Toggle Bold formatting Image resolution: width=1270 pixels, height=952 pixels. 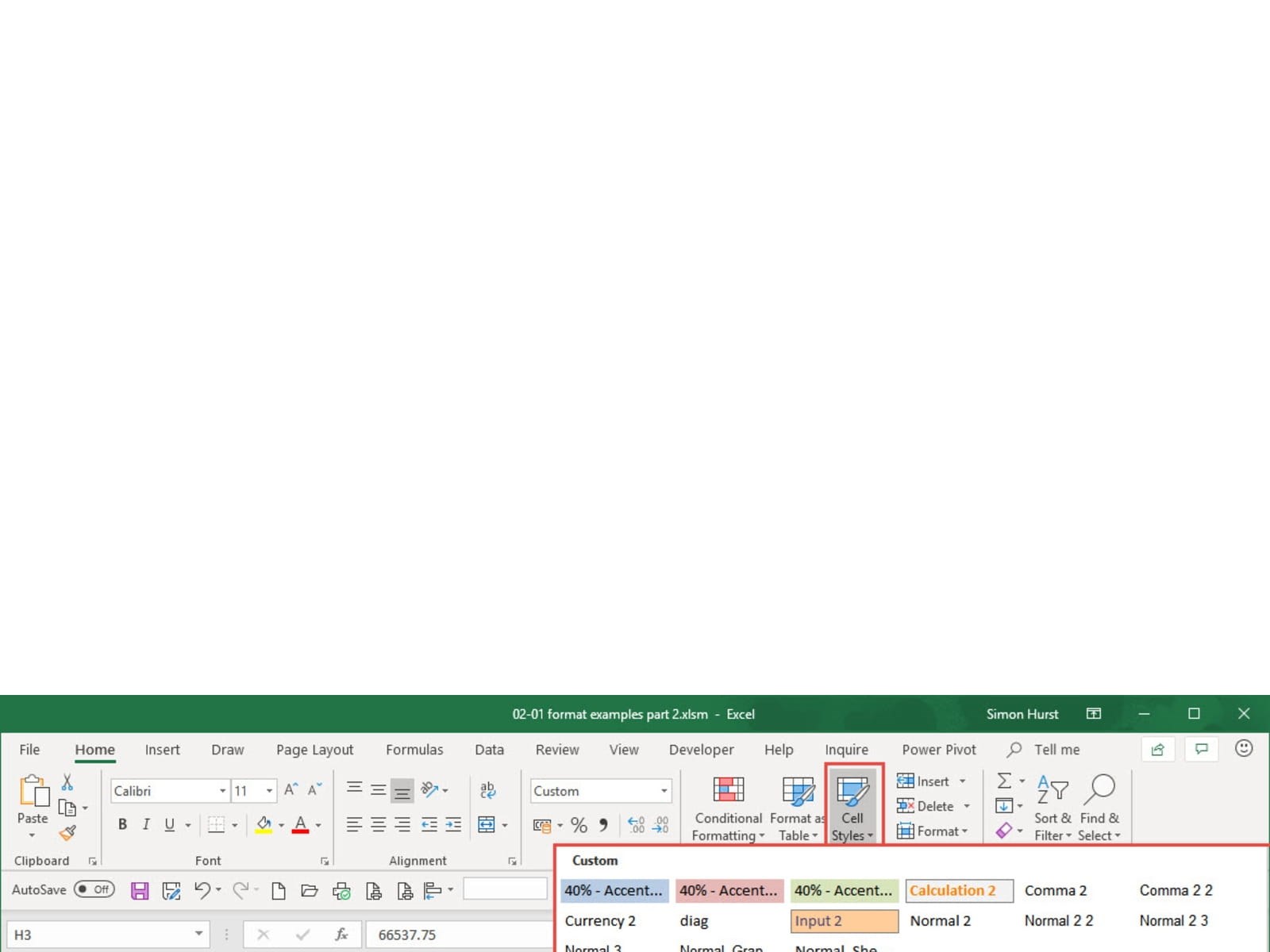click(122, 825)
